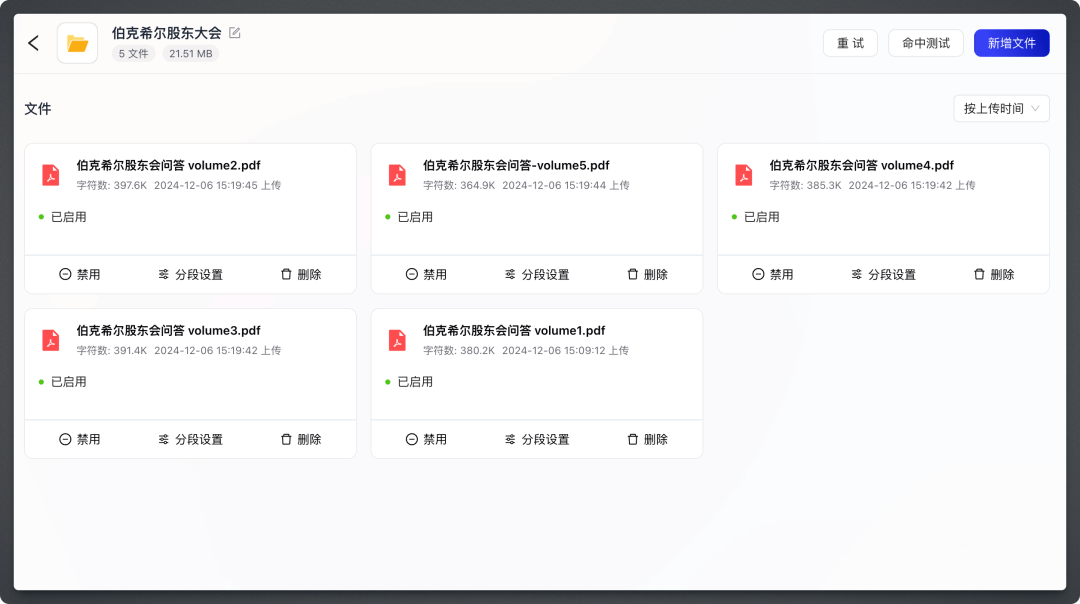Image resolution: width=1080 pixels, height=604 pixels.
Task: Open 分段设置 for volume5.pdf
Action: point(537,274)
